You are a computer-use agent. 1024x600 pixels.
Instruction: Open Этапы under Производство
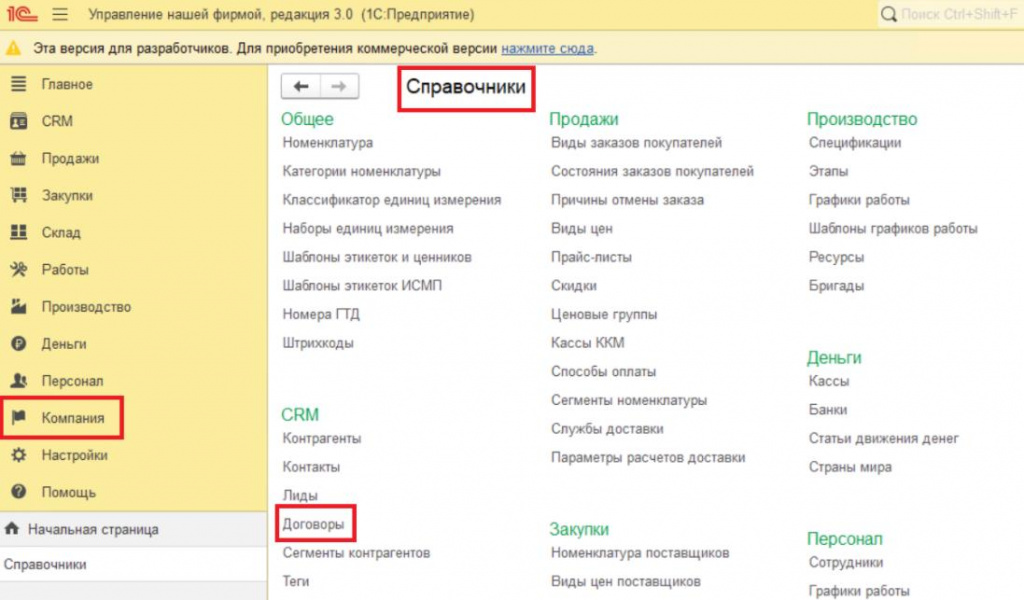(828, 171)
